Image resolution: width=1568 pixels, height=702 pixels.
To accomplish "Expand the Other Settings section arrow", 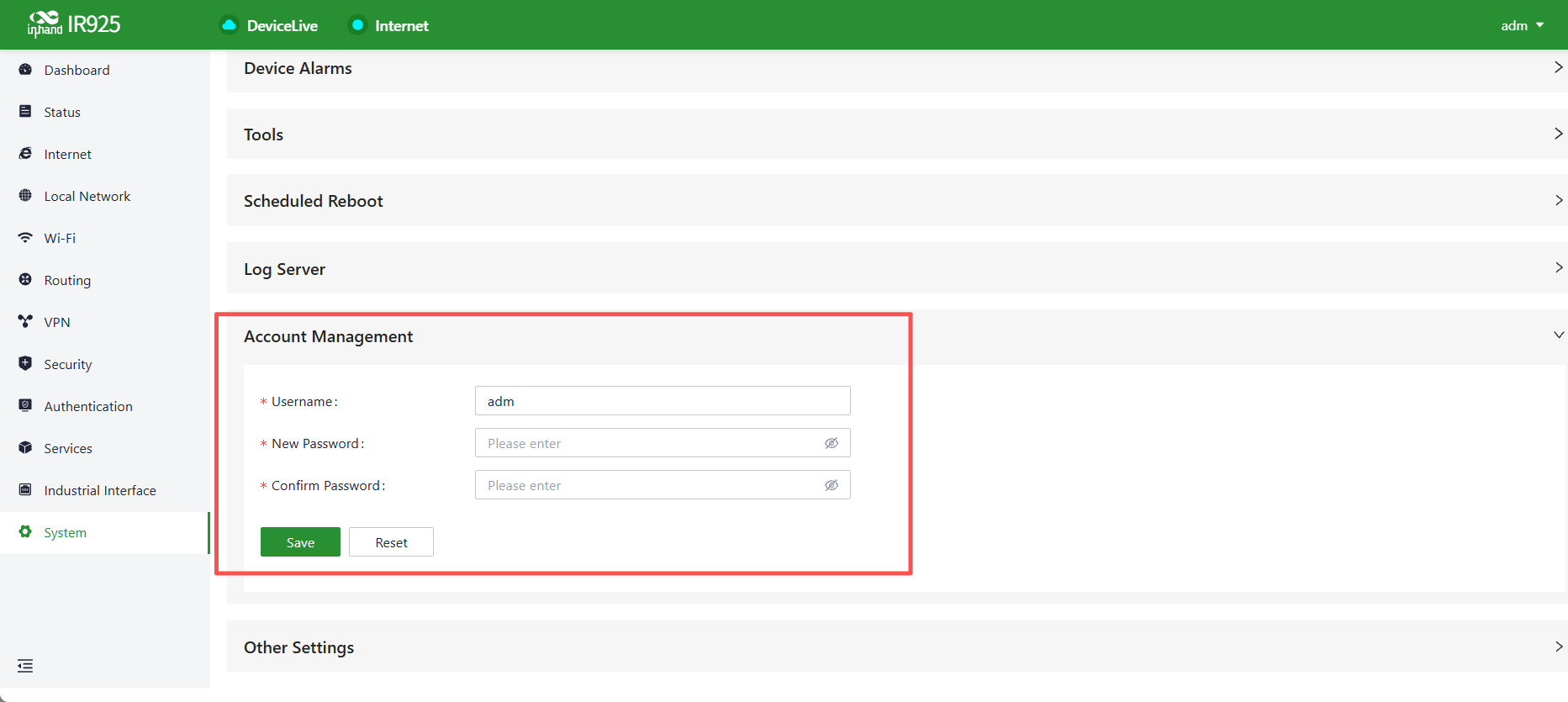I will [x=1558, y=647].
